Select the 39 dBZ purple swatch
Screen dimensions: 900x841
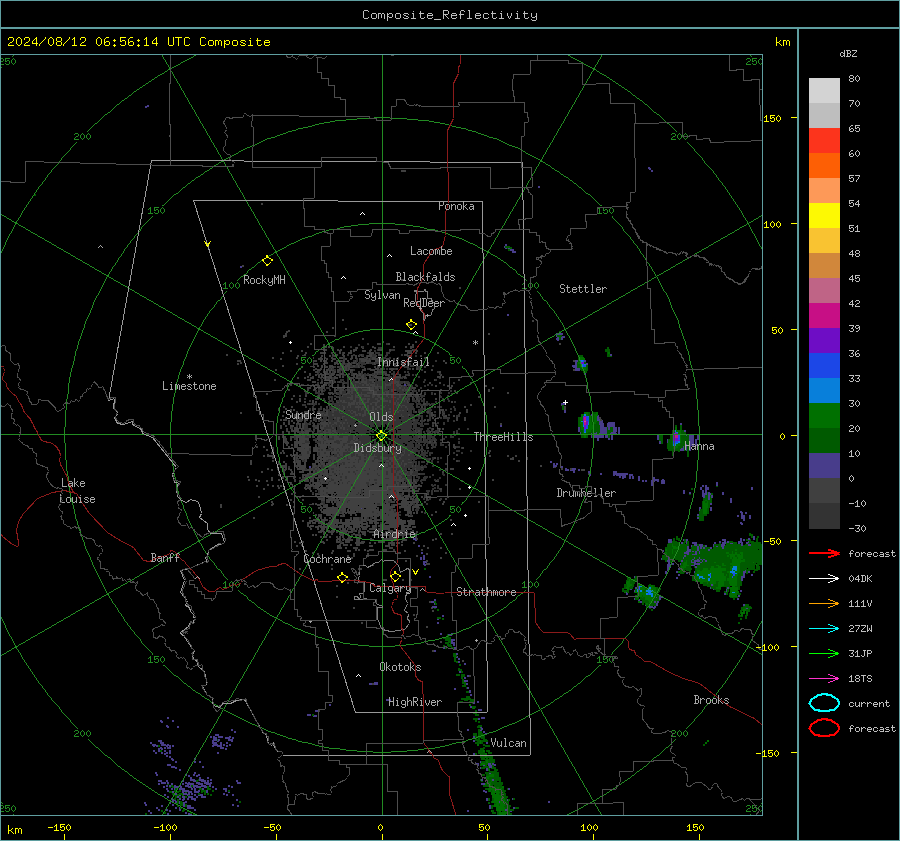pos(824,340)
